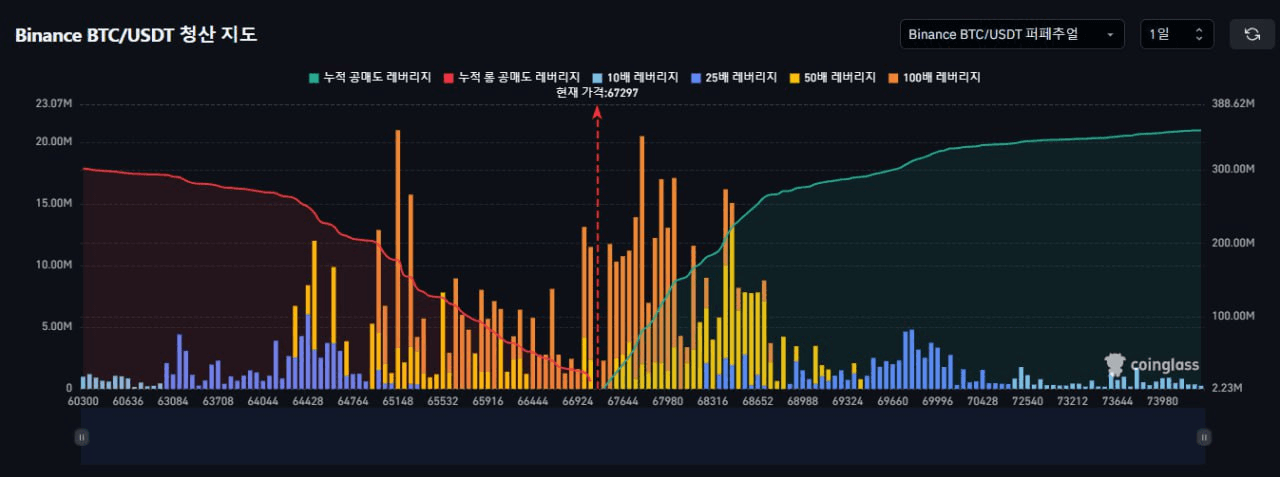Screen dimensions: 1280x477
Task: Click the 63708 price axis label
Action: click(x=218, y=401)
